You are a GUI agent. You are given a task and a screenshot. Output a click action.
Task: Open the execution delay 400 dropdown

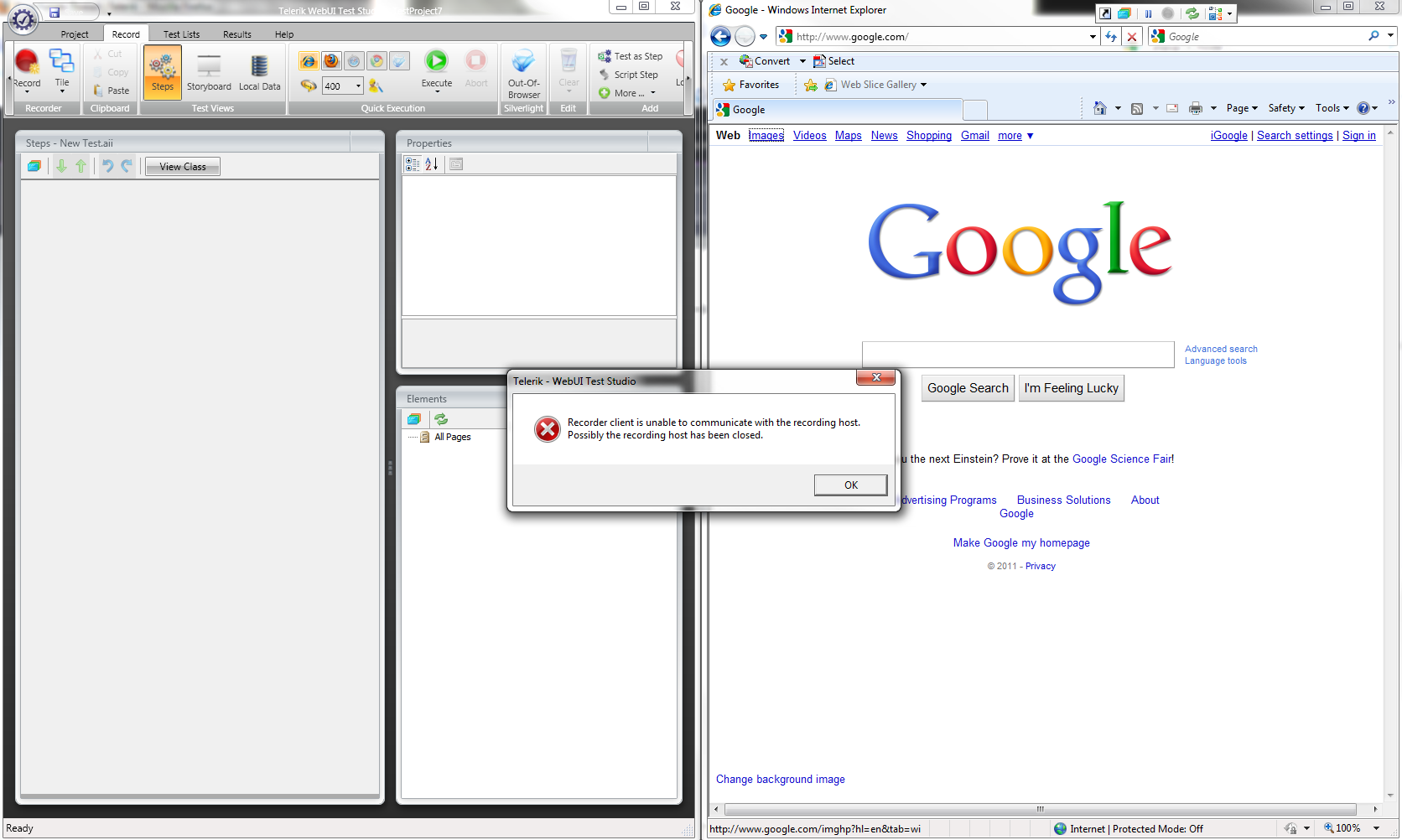click(x=358, y=86)
